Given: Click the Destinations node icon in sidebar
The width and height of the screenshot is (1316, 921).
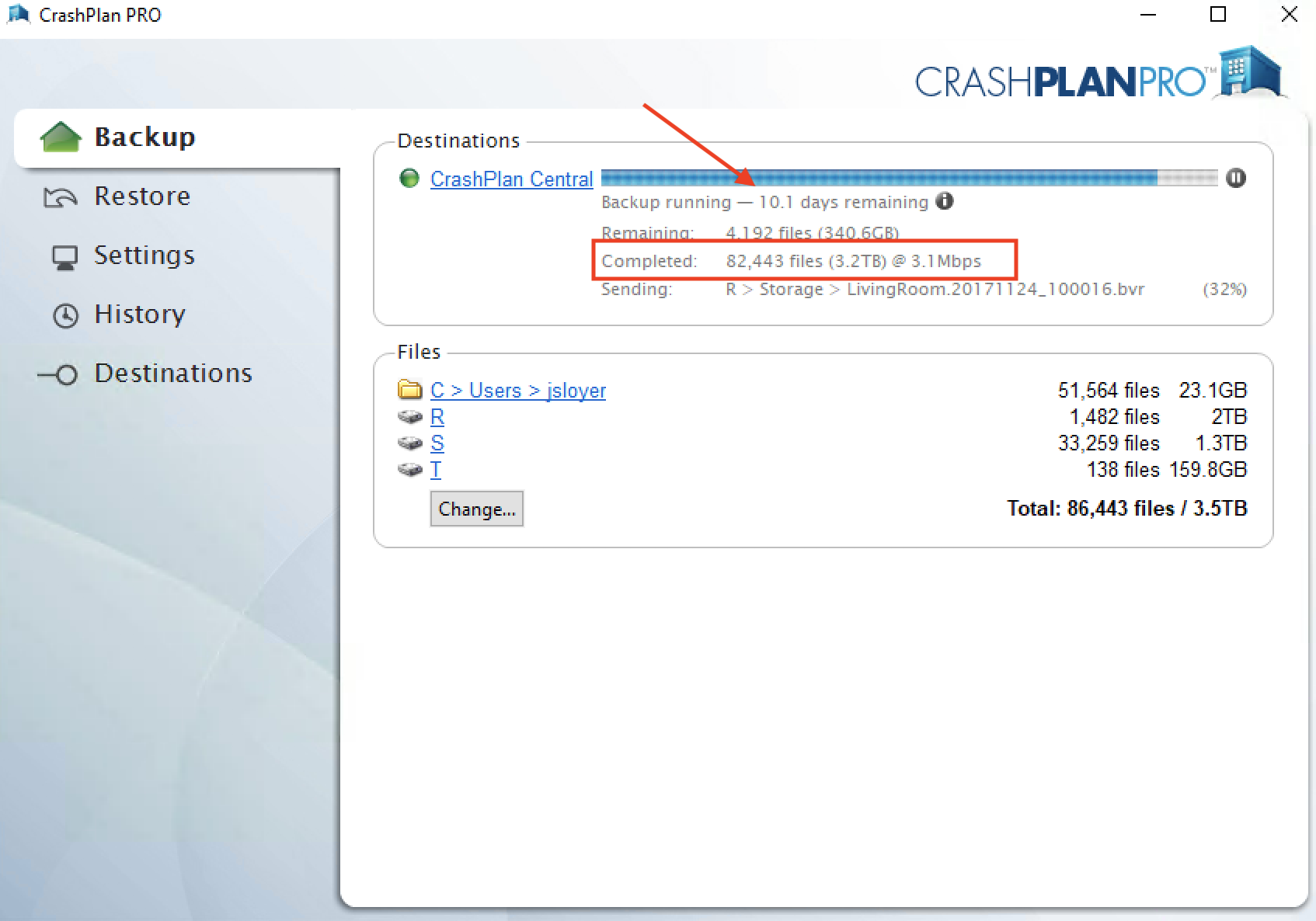Looking at the screenshot, I should click(x=58, y=375).
